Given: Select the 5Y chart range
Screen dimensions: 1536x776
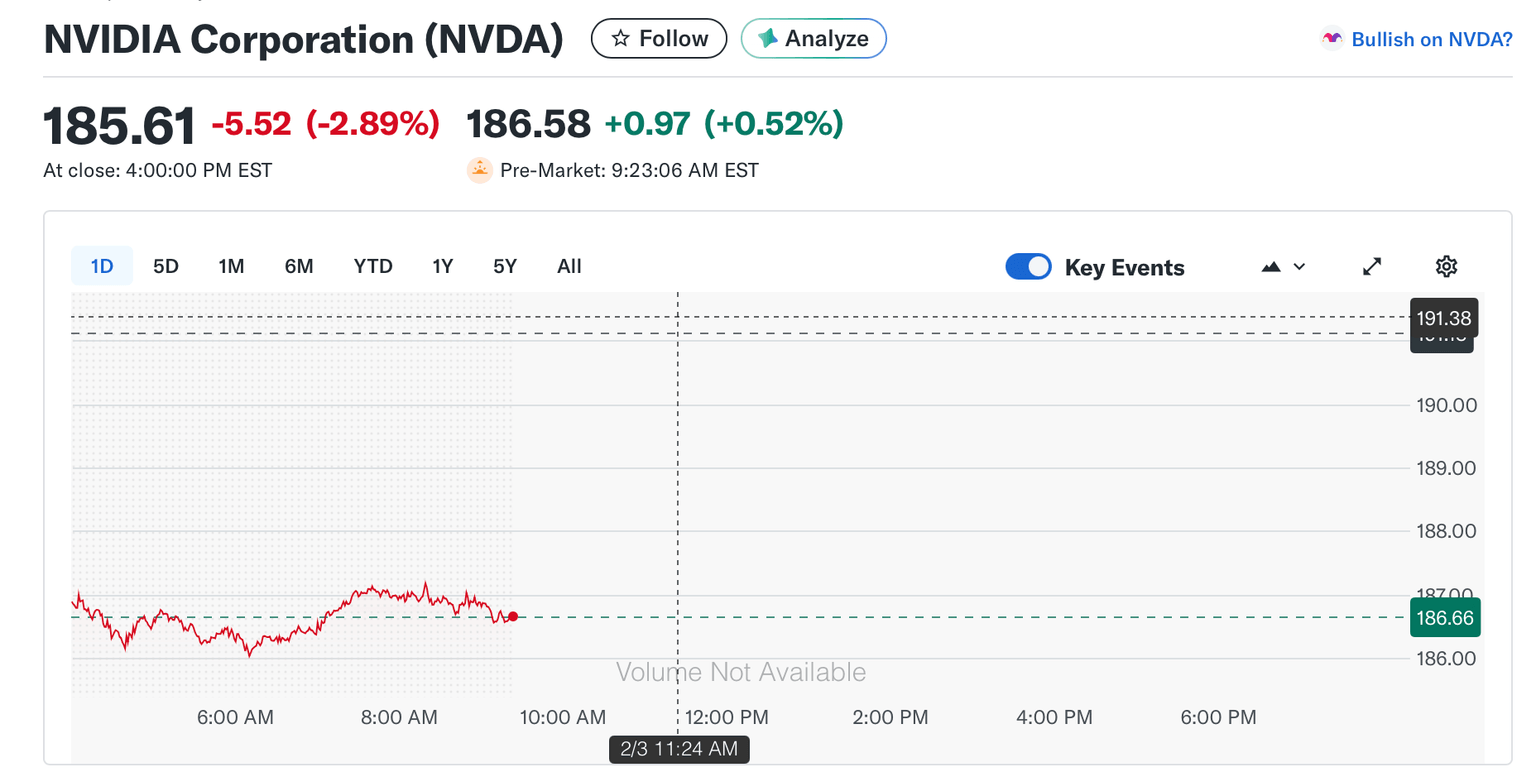Looking at the screenshot, I should 505,266.
